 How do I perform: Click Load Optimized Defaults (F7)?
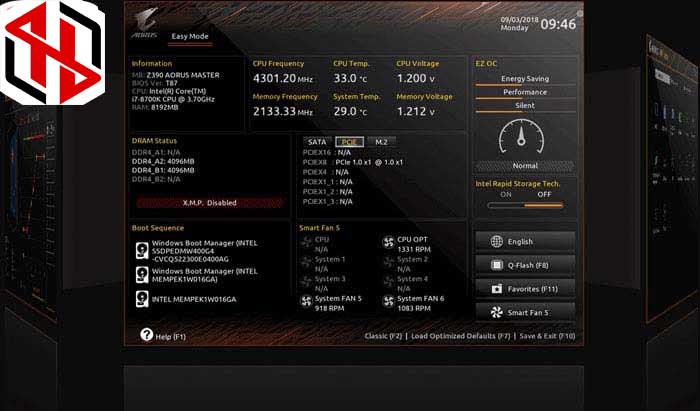click(x=460, y=336)
